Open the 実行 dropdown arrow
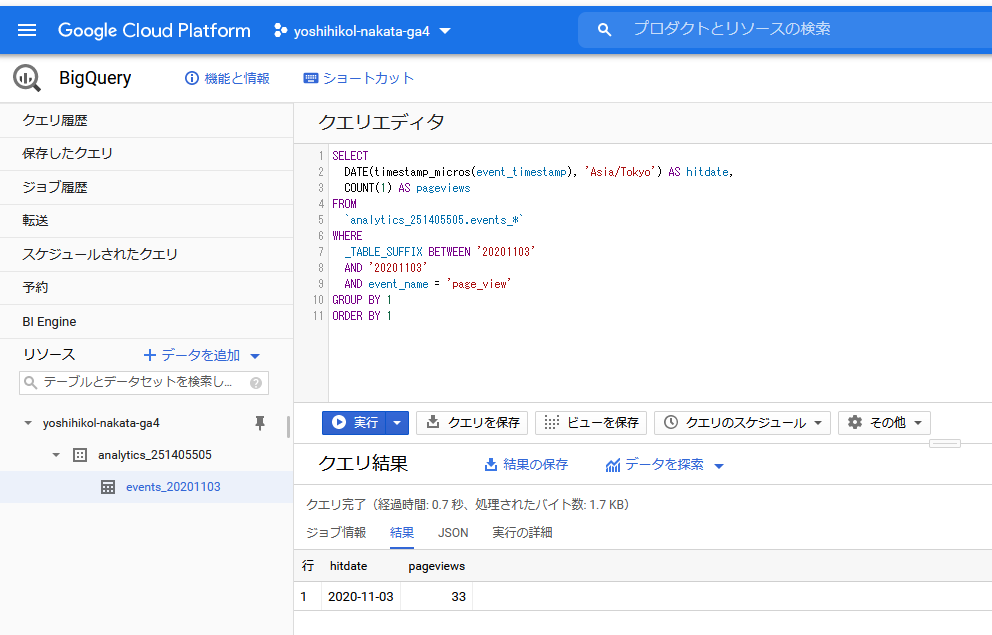 tap(397, 422)
